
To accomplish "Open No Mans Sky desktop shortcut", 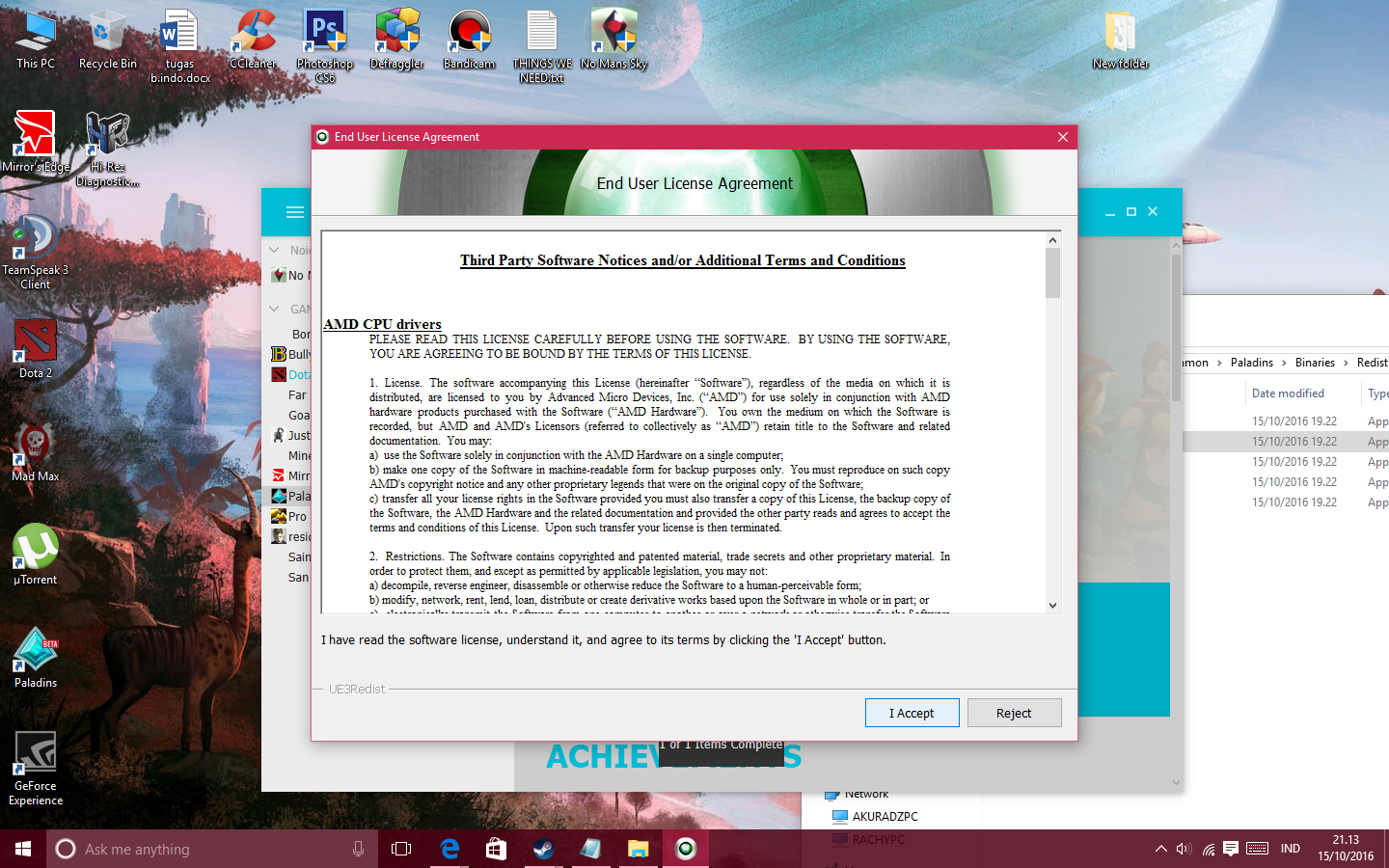I will 613,40.
